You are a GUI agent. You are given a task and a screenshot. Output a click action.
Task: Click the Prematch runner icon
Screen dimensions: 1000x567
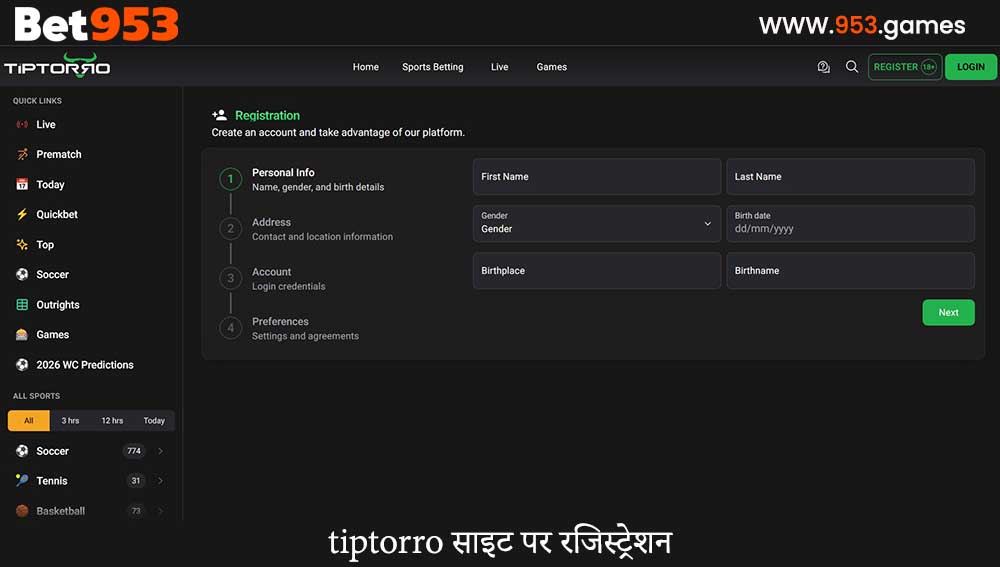coord(22,154)
